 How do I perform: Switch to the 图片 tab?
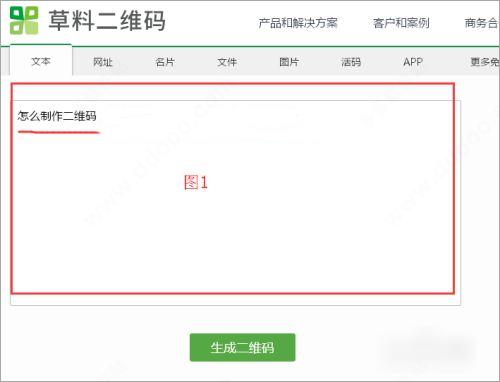coord(289,62)
